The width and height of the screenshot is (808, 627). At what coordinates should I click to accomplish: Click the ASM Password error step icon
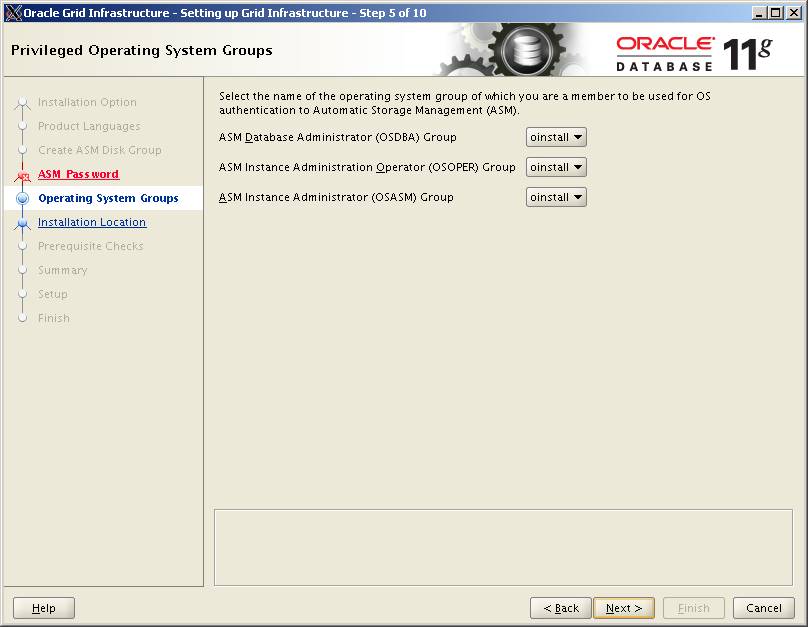coord(23,175)
